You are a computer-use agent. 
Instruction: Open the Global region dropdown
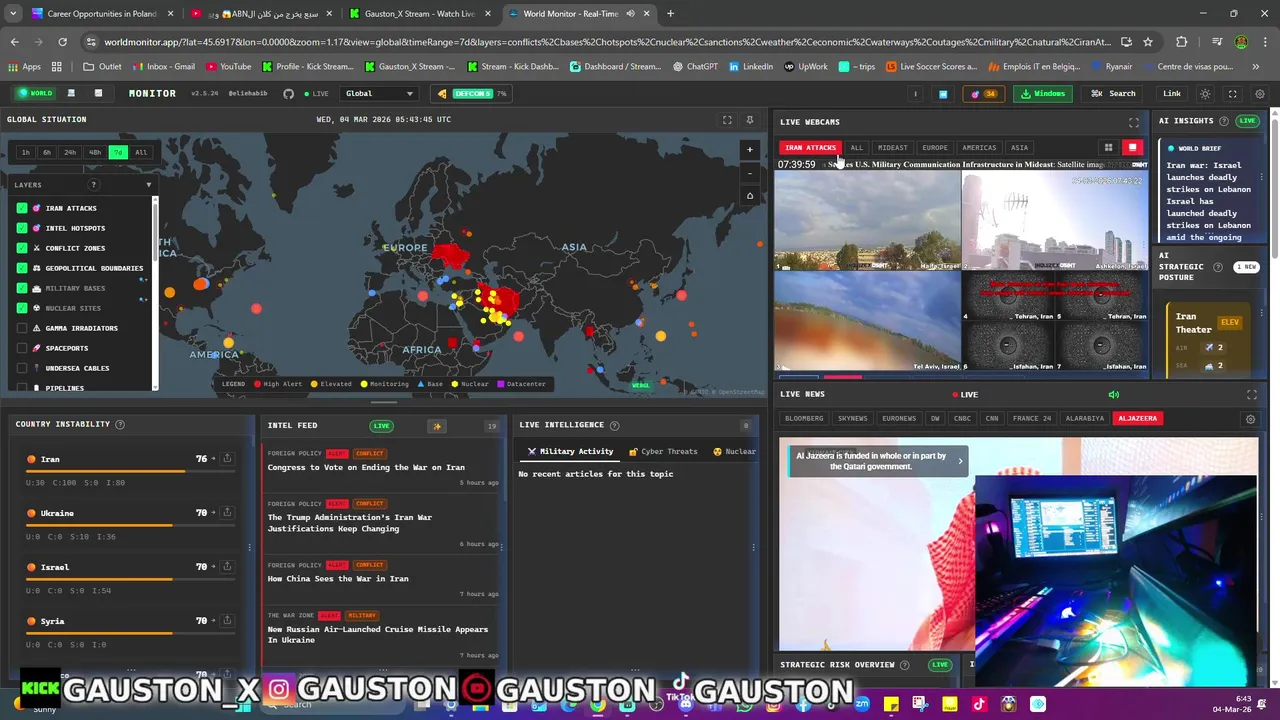click(379, 94)
